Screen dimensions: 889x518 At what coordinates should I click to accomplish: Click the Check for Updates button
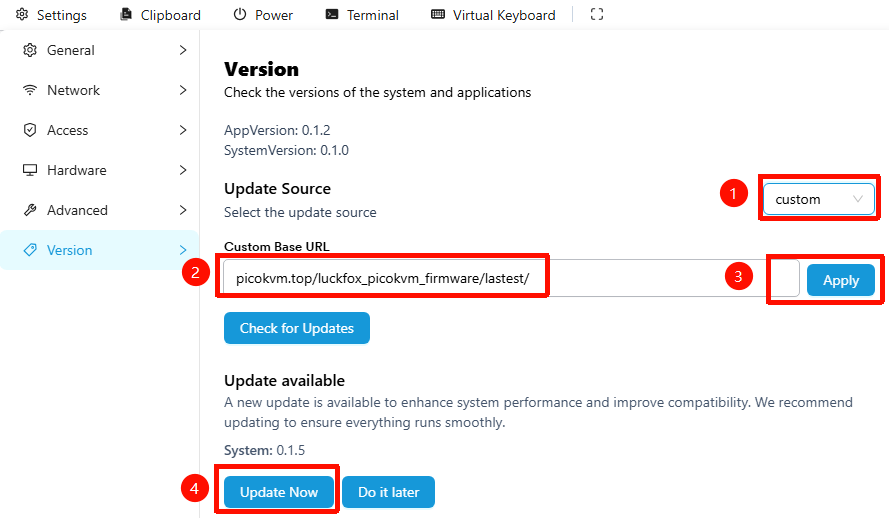[297, 328]
